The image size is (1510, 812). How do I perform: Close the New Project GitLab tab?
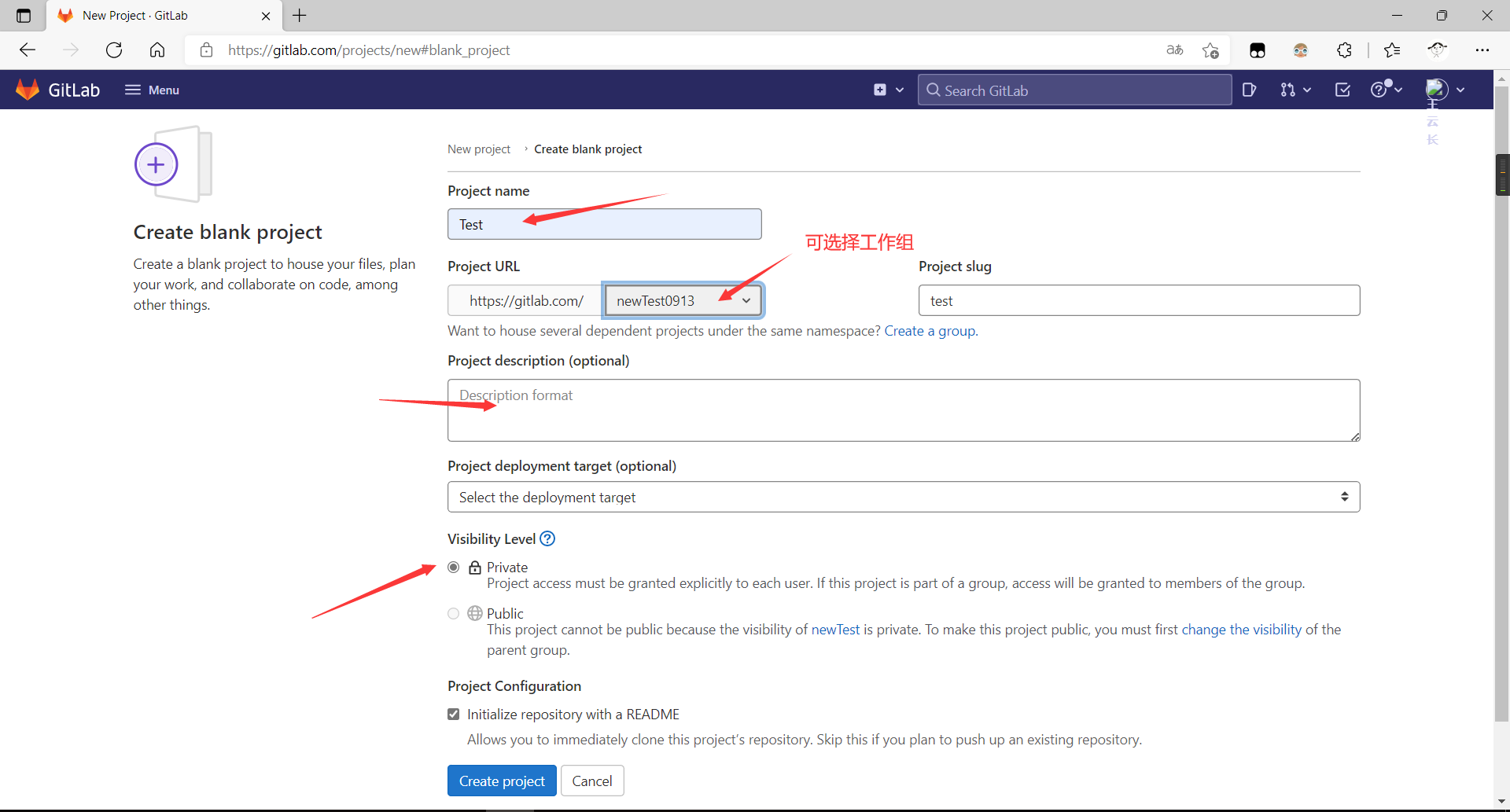pos(266,16)
